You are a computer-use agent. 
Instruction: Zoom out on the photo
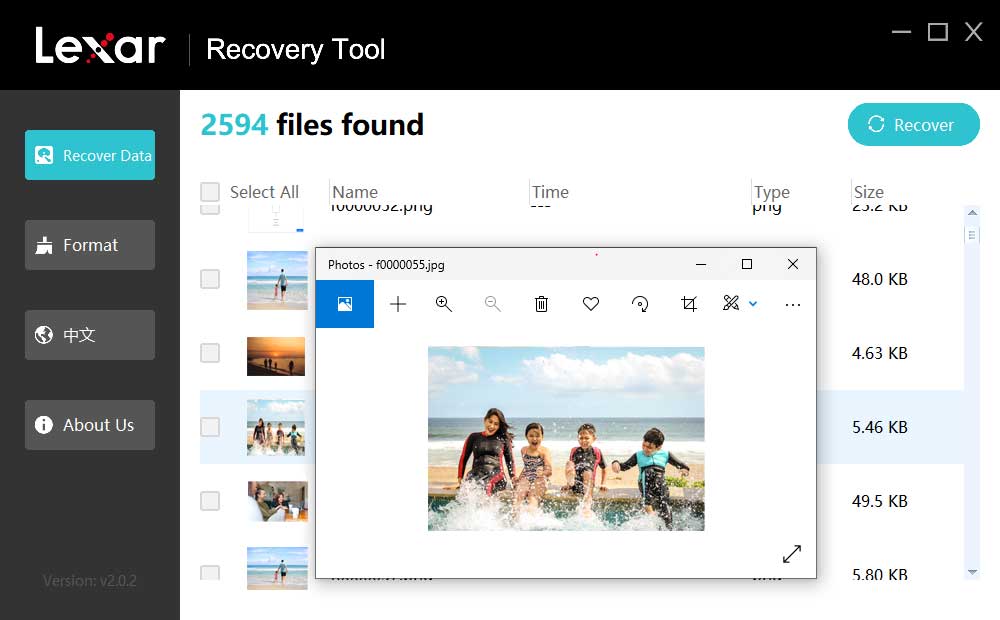pyautogui.click(x=492, y=304)
